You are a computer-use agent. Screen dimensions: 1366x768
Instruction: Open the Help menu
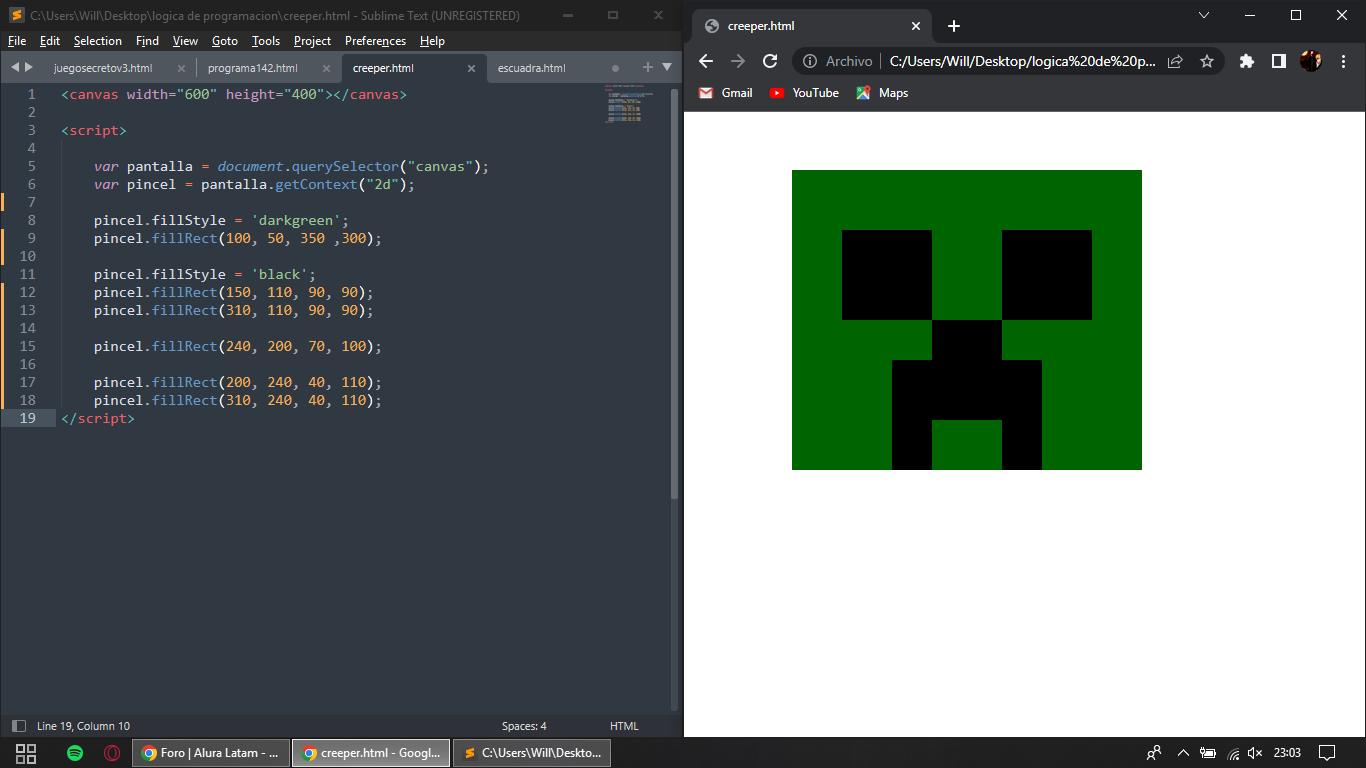point(432,41)
